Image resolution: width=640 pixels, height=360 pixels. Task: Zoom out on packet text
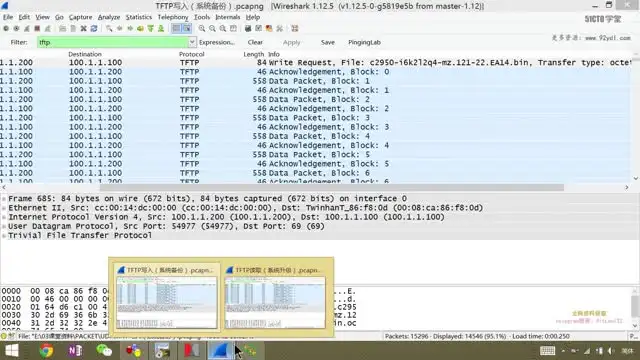212,29
